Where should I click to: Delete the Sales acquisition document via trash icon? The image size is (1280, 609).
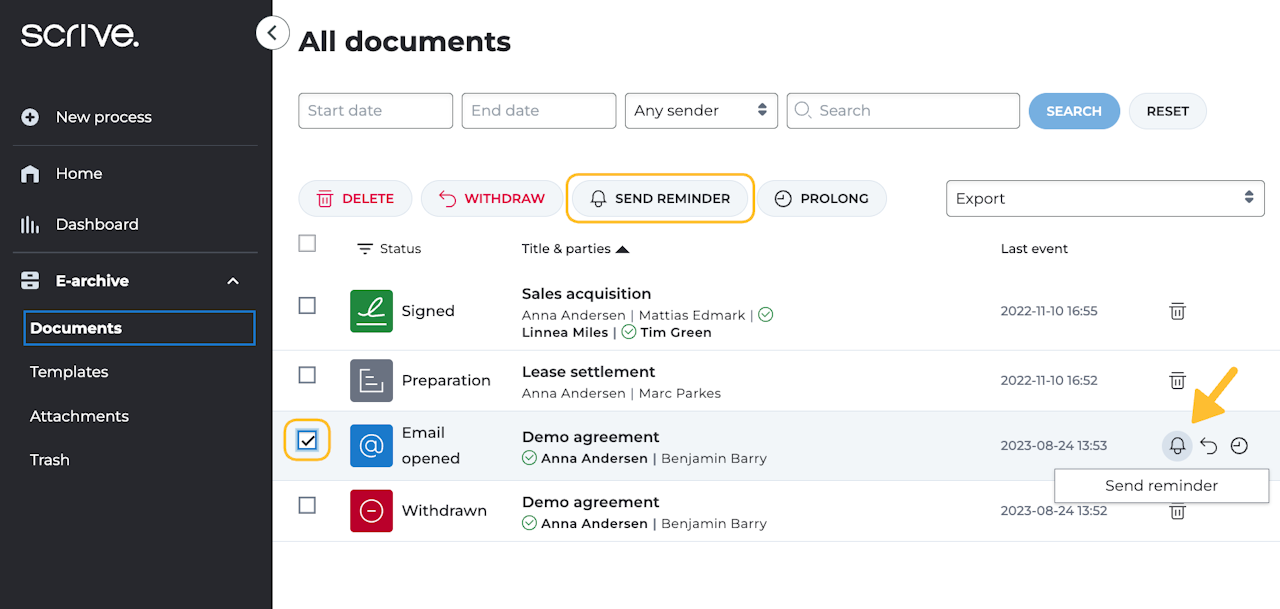1177,311
